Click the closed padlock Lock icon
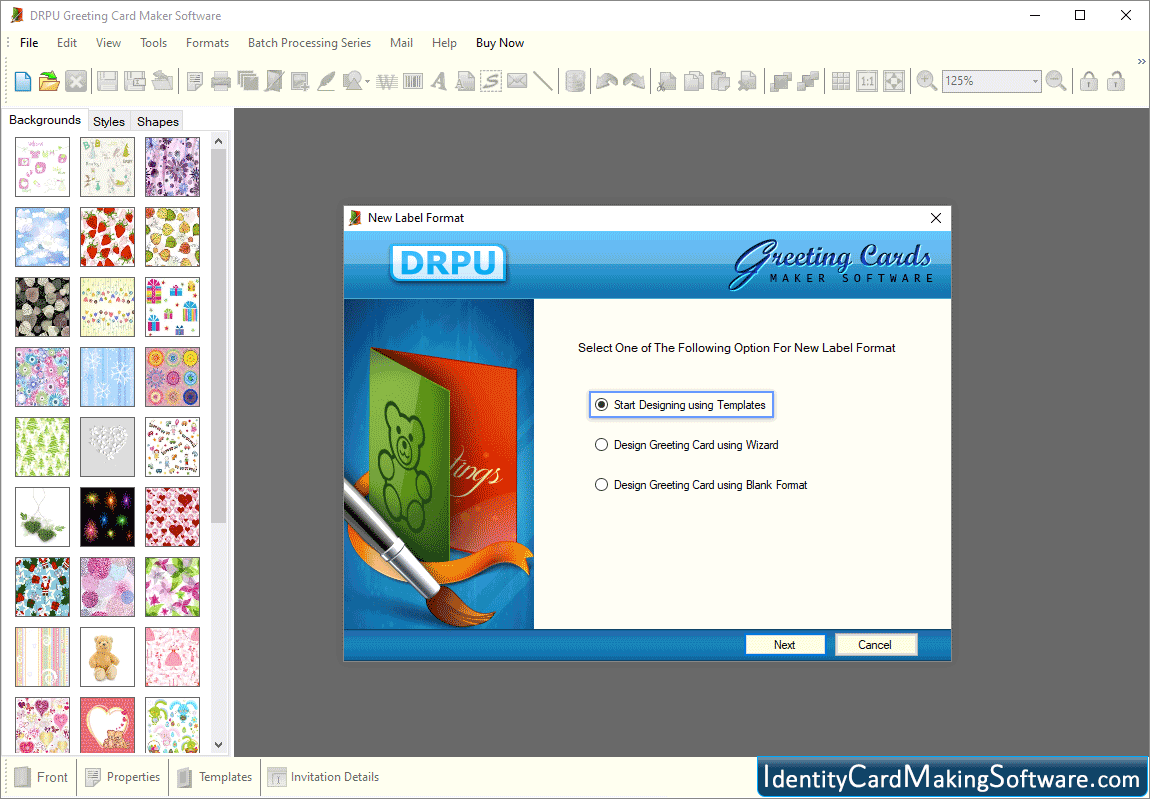 (x=1089, y=81)
